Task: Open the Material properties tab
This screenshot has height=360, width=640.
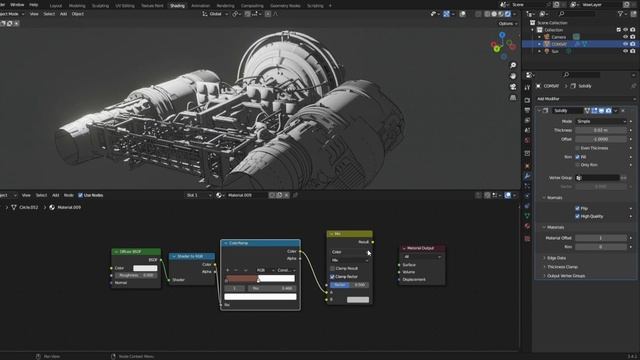Action: tap(527, 226)
